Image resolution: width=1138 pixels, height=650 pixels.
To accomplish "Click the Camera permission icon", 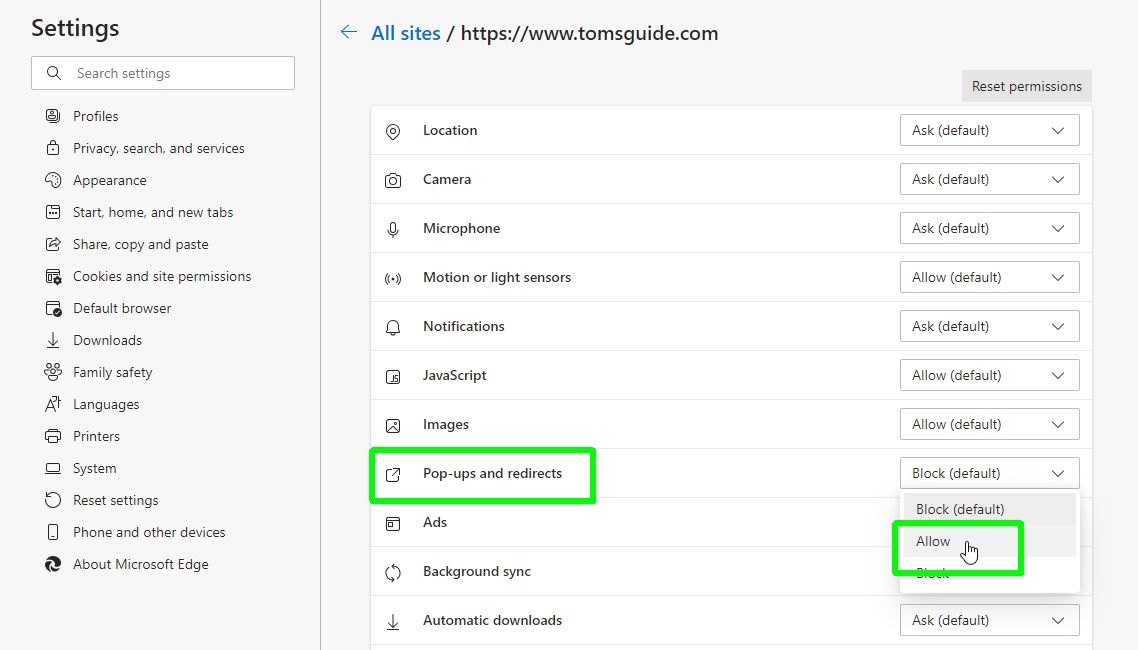I will [393, 179].
